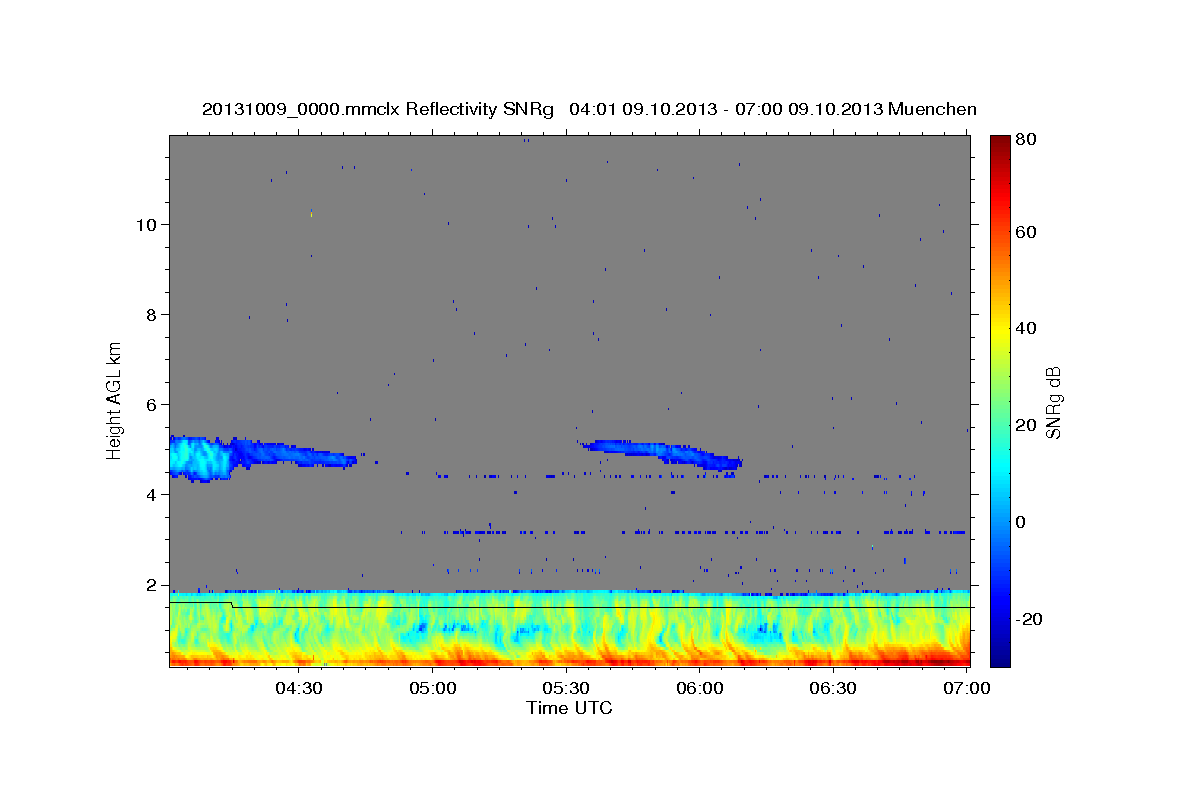Click the height tick label 2
Screen dimensions: 1200x800
[x=151, y=584]
